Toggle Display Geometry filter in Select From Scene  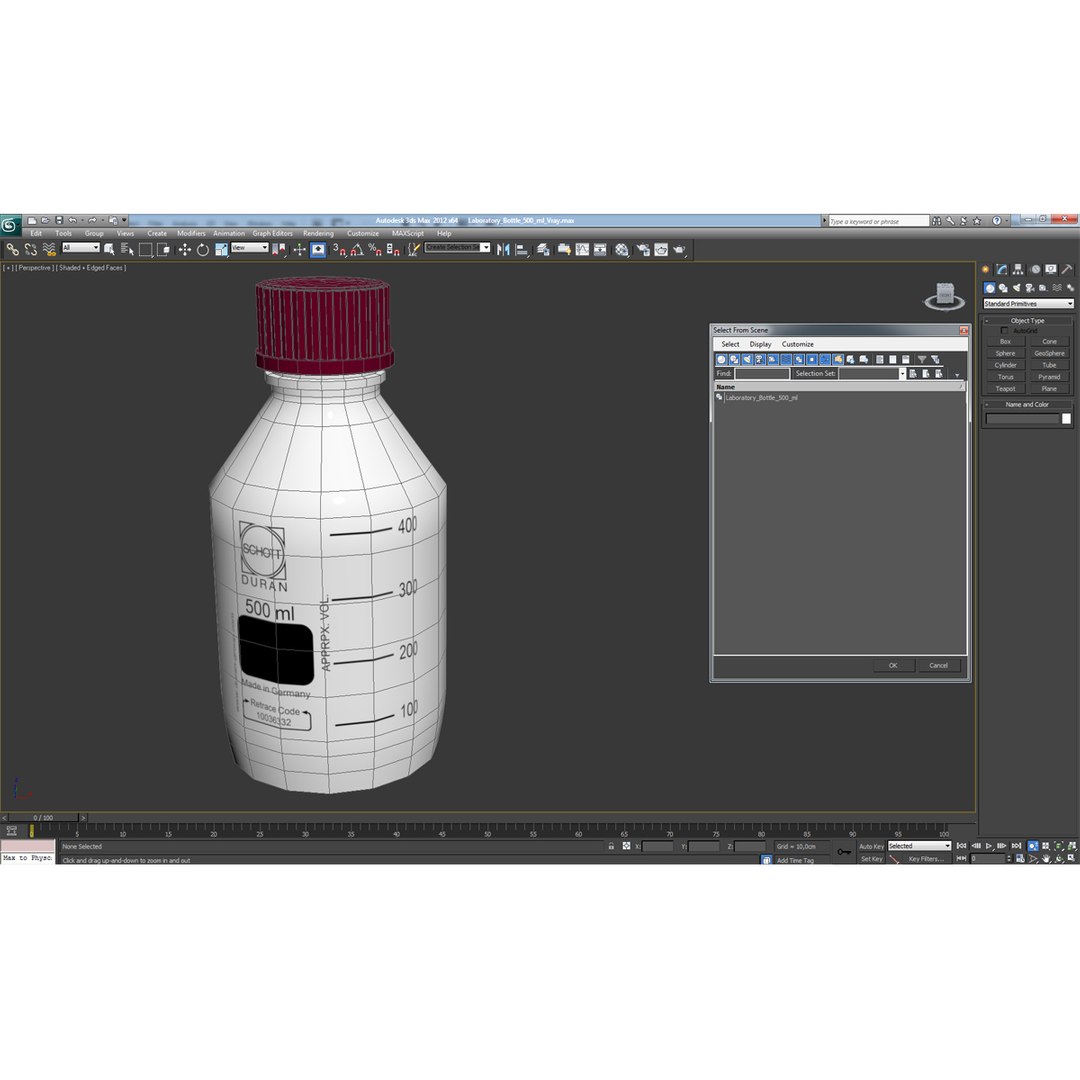click(x=721, y=360)
